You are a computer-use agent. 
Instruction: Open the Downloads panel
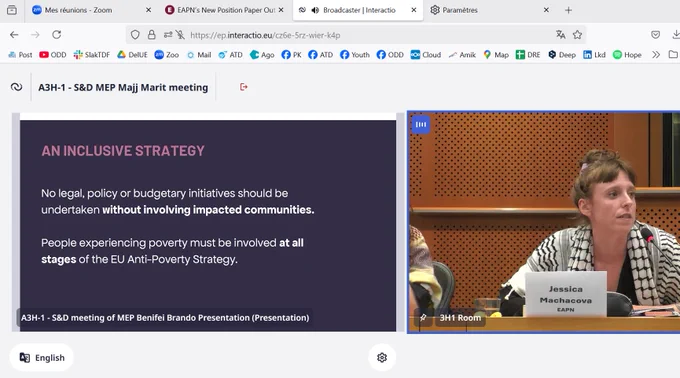coord(676,35)
